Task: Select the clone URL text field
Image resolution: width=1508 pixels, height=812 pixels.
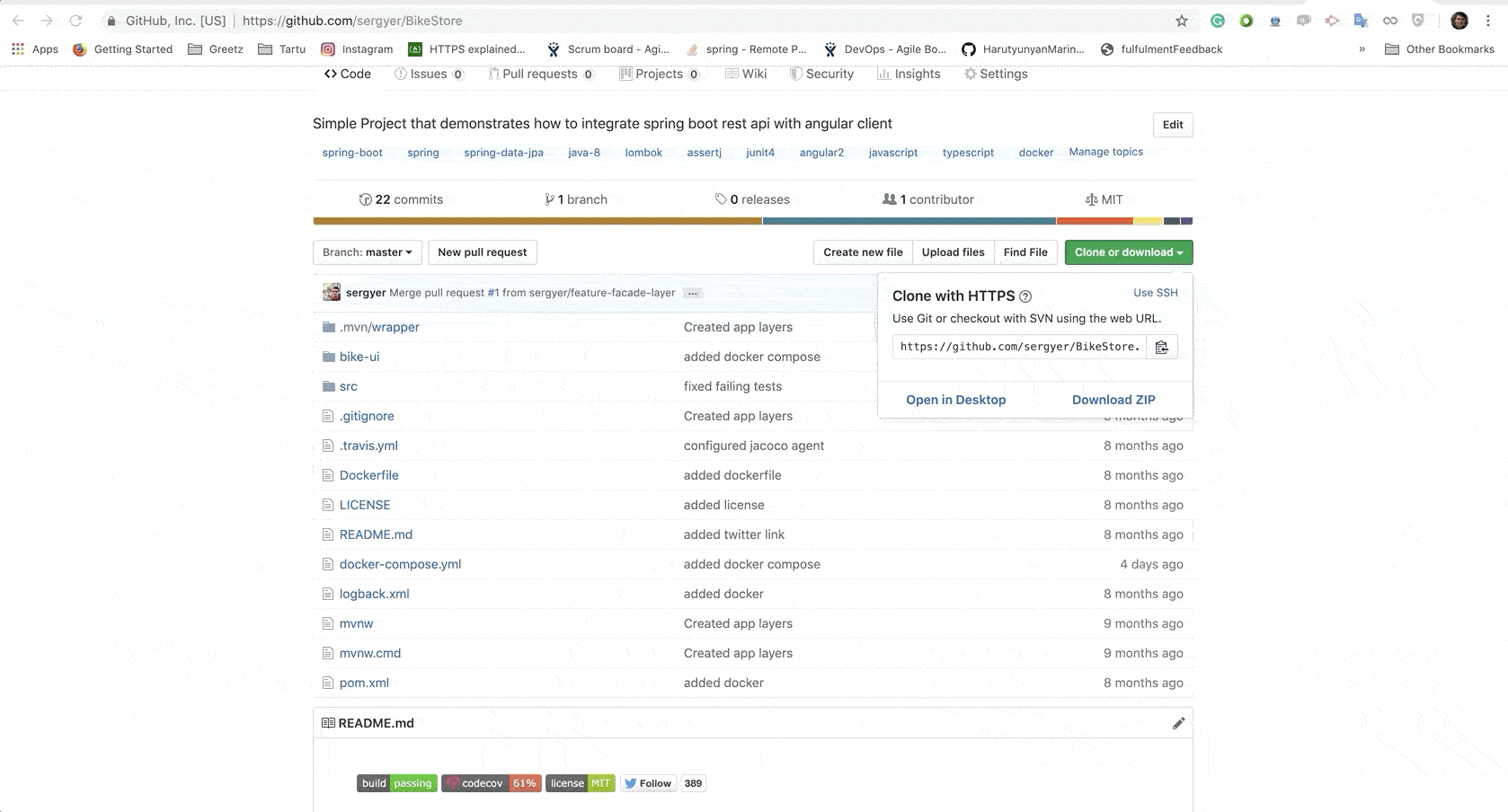Action: pyautogui.click(x=1019, y=347)
